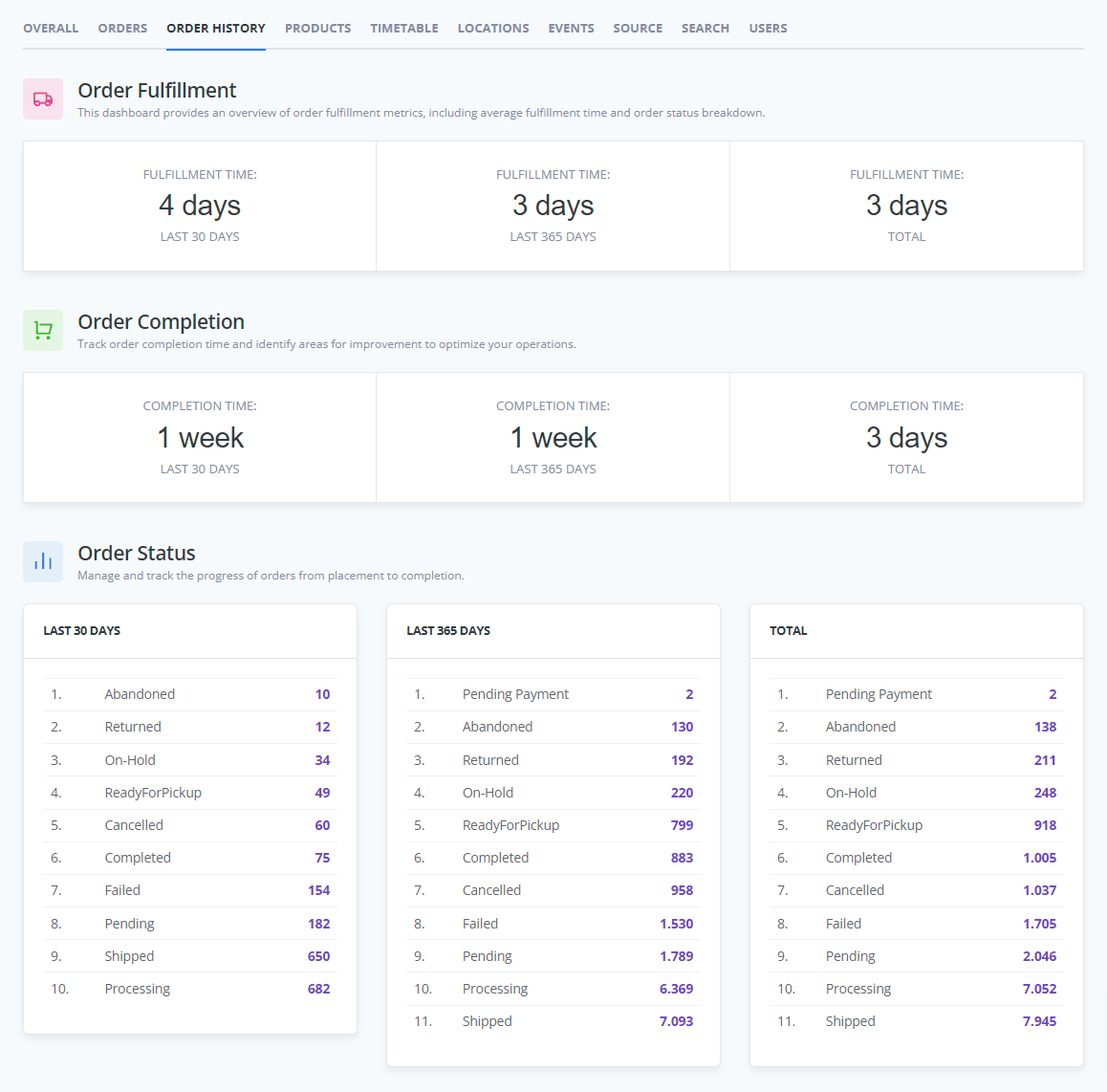Click the Order Fulfillment heading
This screenshot has width=1107, height=1092.
(157, 91)
